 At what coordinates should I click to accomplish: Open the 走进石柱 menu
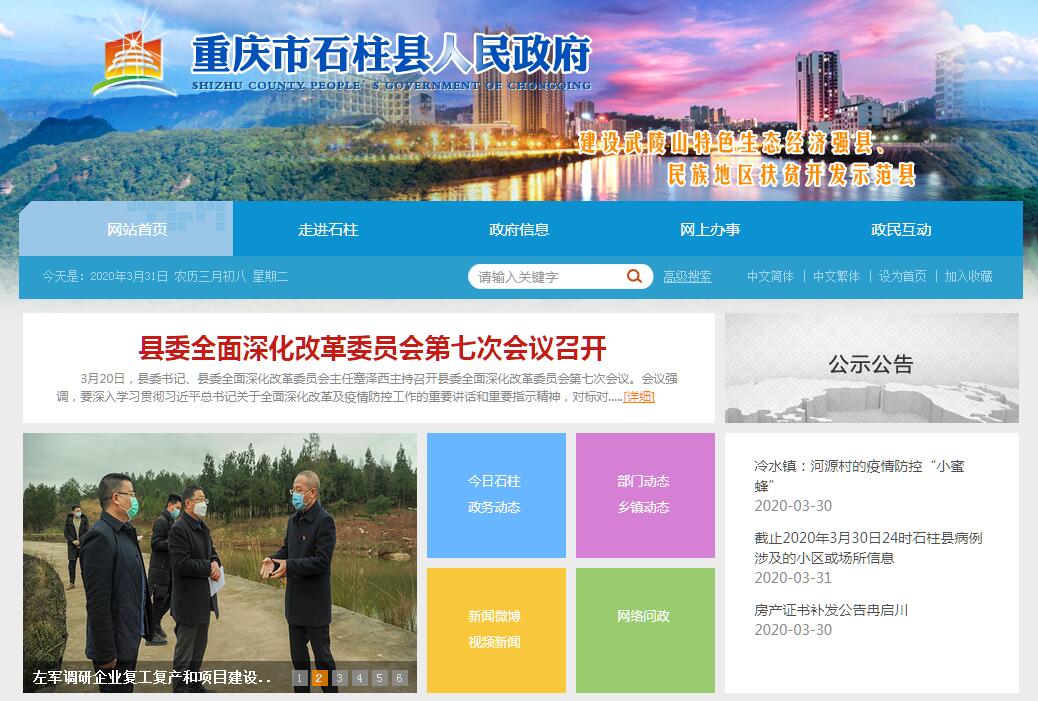328,229
